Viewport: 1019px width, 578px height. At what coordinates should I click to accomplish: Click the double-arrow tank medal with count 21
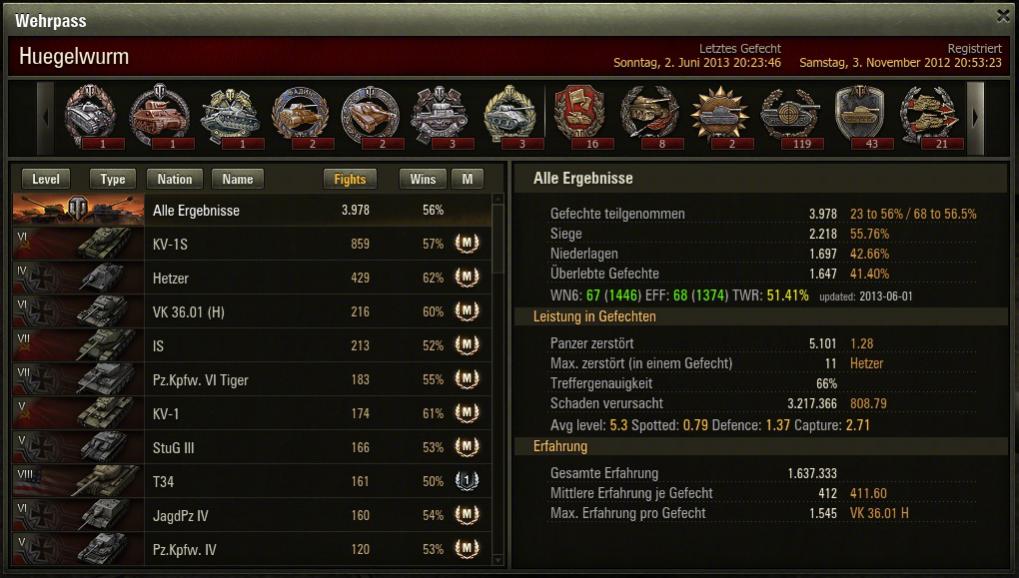[x=931, y=117]
